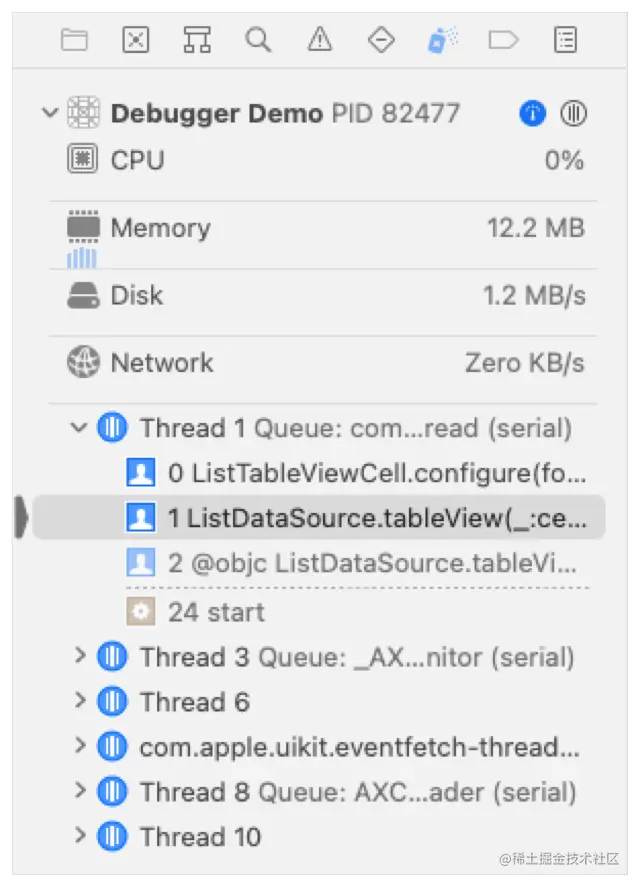Open the Project navigator folder icon
This screenshot has height=887, width=640.
pos(73,40)
